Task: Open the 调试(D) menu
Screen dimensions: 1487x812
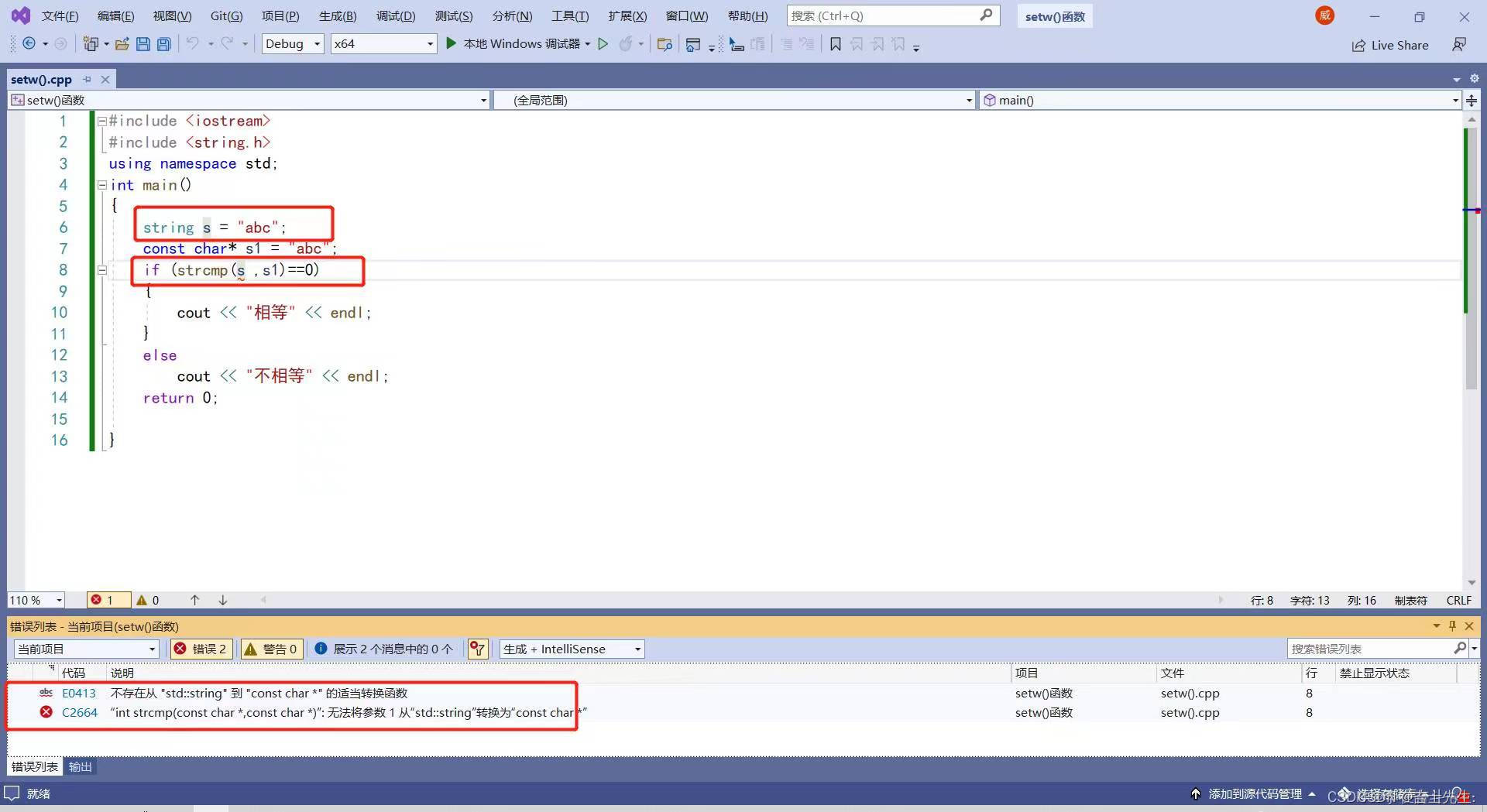Action: [396, 15]
